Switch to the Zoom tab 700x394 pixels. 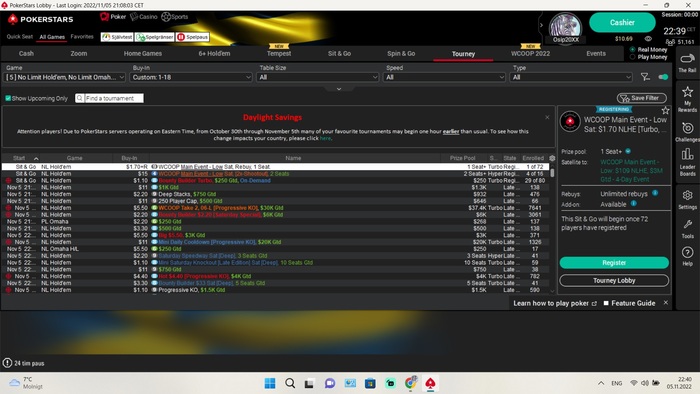pyautogui.click(x=79, y=54)
